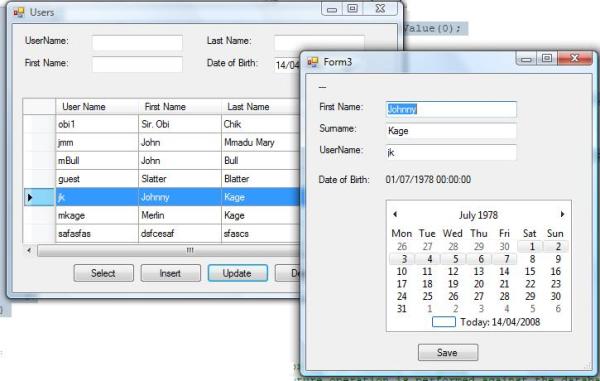The height and width of the screenshot is (381, 600).
Task: Sort grid by Last Name column header
Action: coord(260,107)
